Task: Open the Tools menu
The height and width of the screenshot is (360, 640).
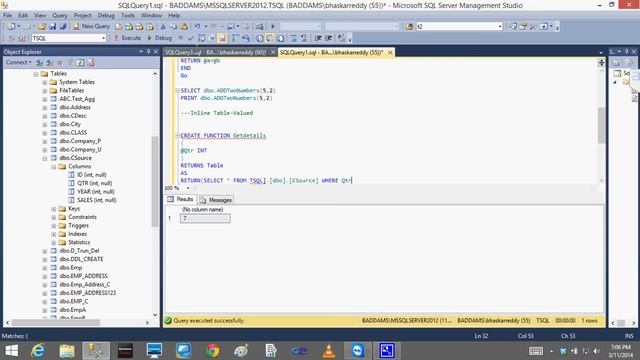Action: [x=128, y=15]
